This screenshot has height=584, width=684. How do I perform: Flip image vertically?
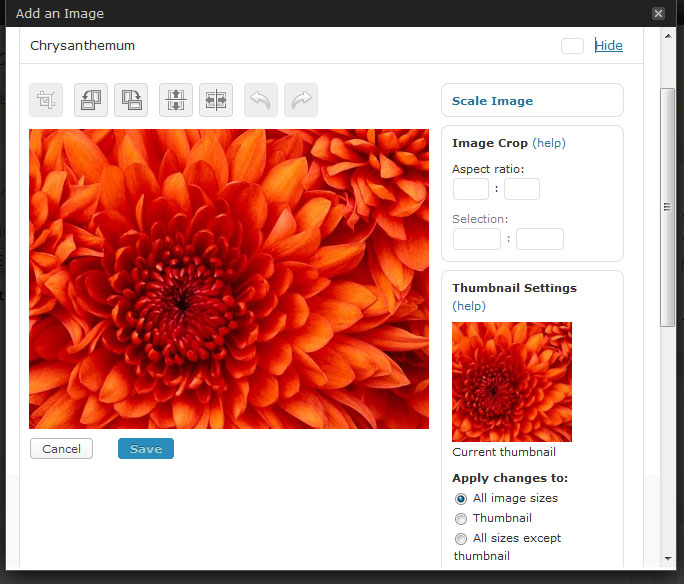(176, 100)
